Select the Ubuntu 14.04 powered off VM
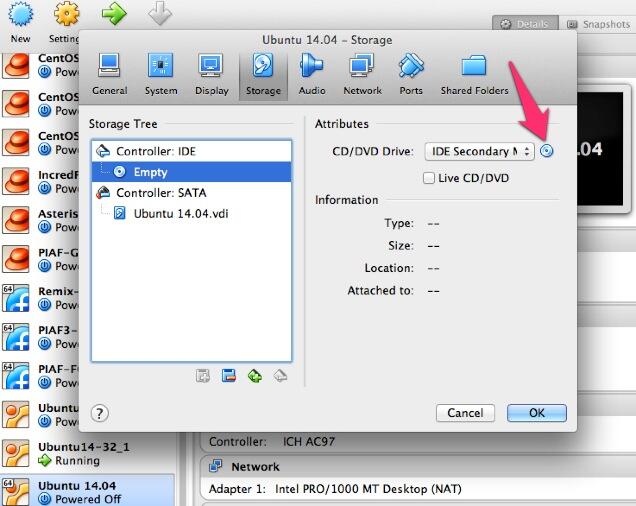Screen dimensions: 636x506 tap(87, 492)
